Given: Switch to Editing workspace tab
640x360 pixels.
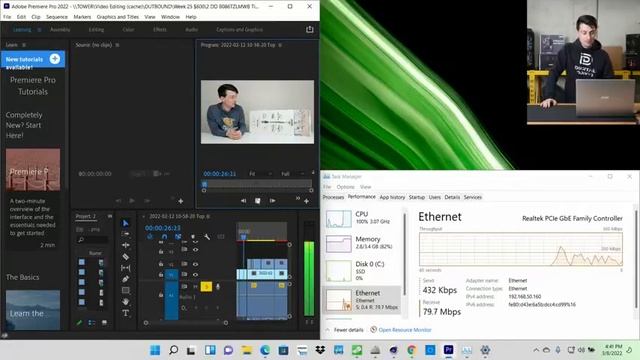Looking at the screenshot, I should 96,29.
